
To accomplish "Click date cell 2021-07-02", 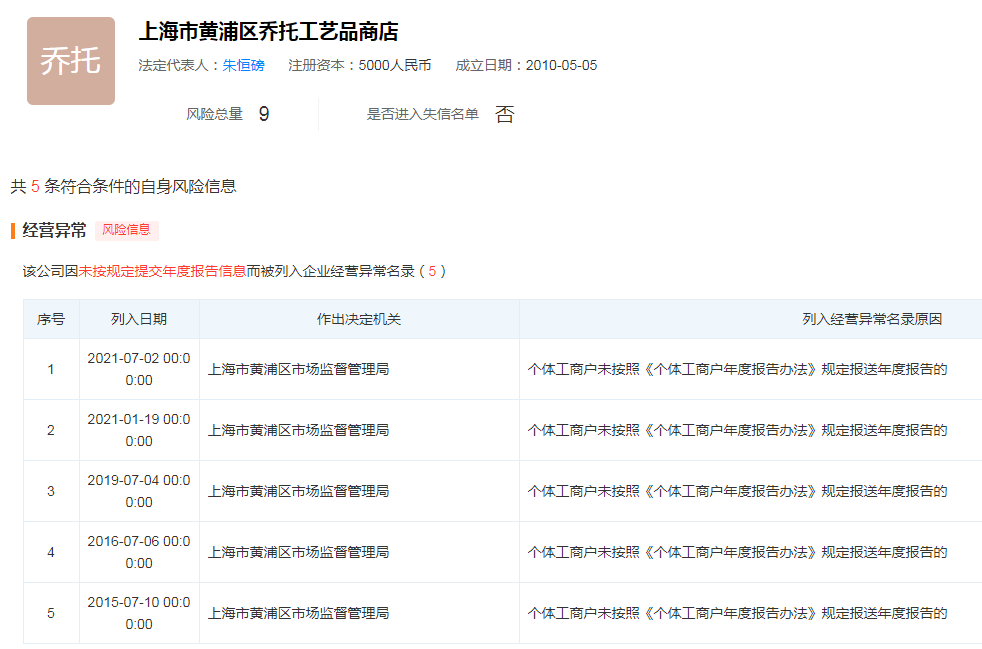I will (x=139, y=369).
